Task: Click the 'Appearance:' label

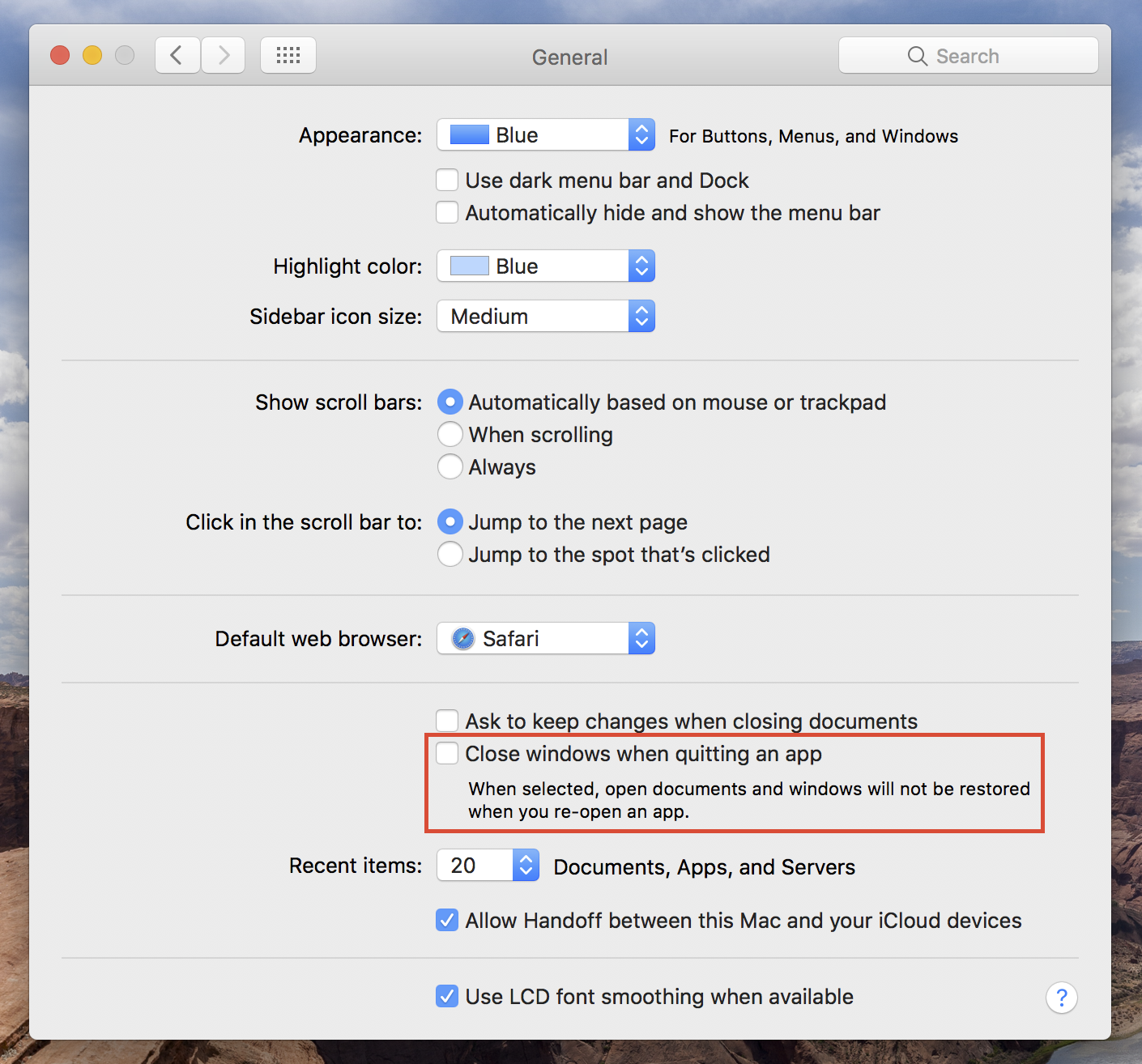Action: click(360, 135)
